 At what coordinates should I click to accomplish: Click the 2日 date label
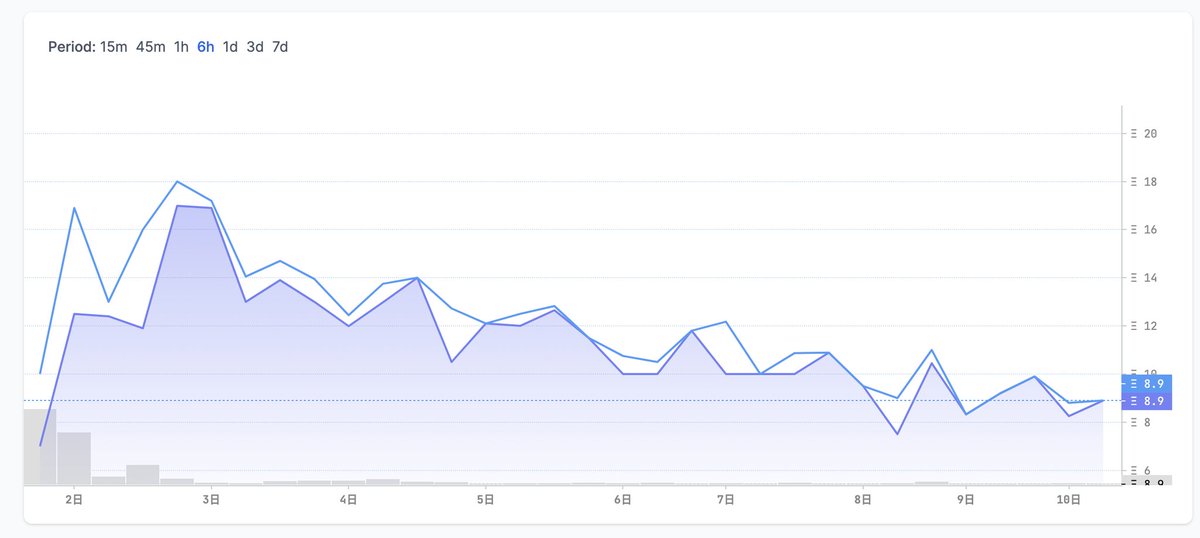coord(74,498)
